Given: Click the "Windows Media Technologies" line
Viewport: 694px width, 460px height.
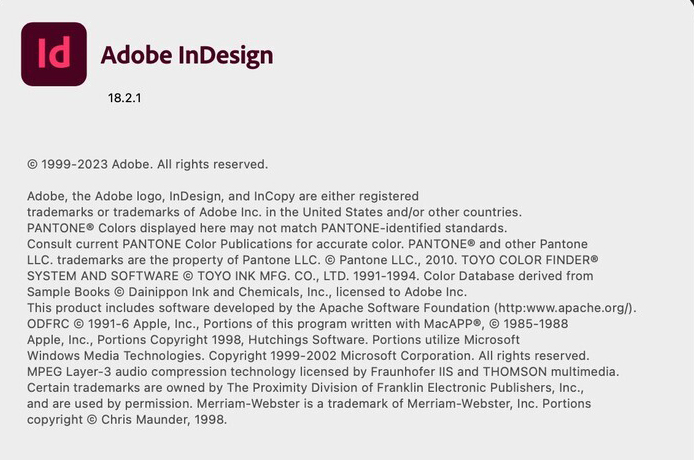Looking at the screenshot, I should click(x=308, y=355).
